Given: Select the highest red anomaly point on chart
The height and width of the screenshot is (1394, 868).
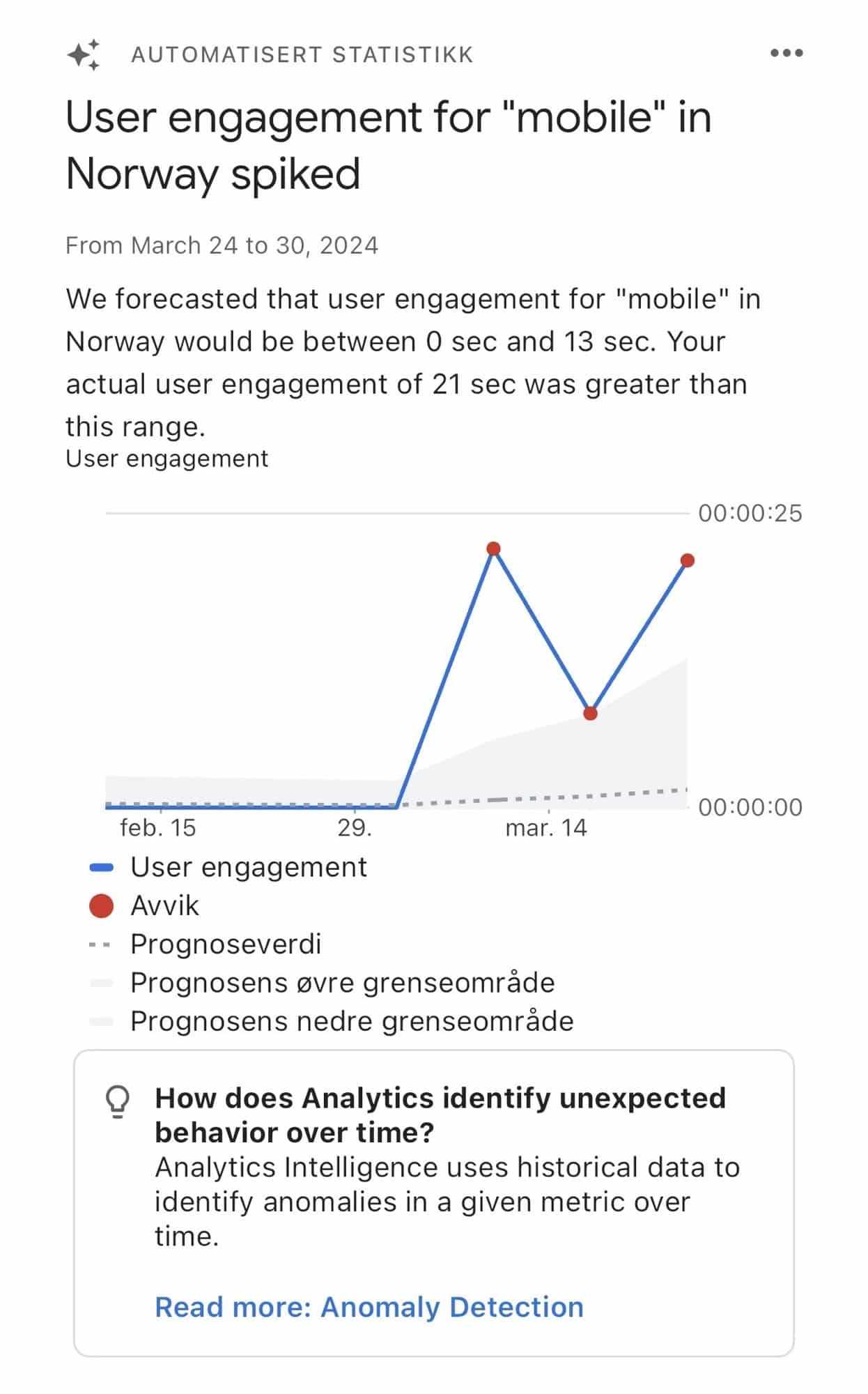Looking at the screenshot, I should pyautogui.click(x=494, y=549).
